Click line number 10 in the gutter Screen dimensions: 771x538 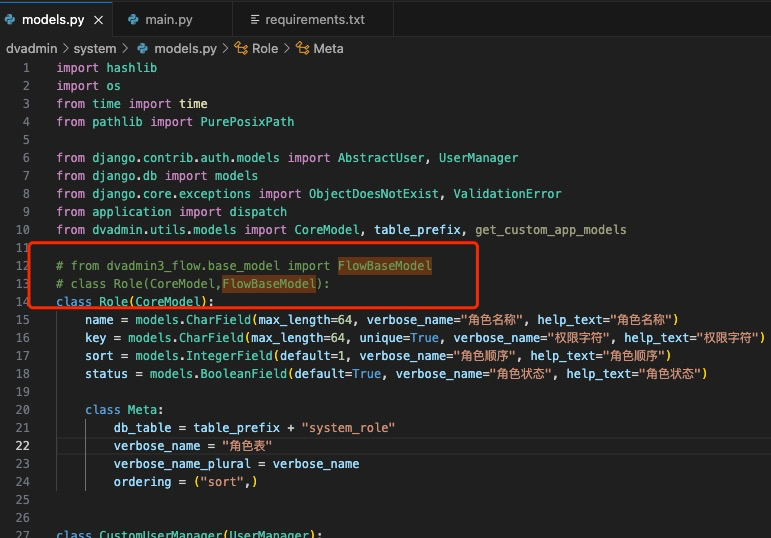[23, 230]
